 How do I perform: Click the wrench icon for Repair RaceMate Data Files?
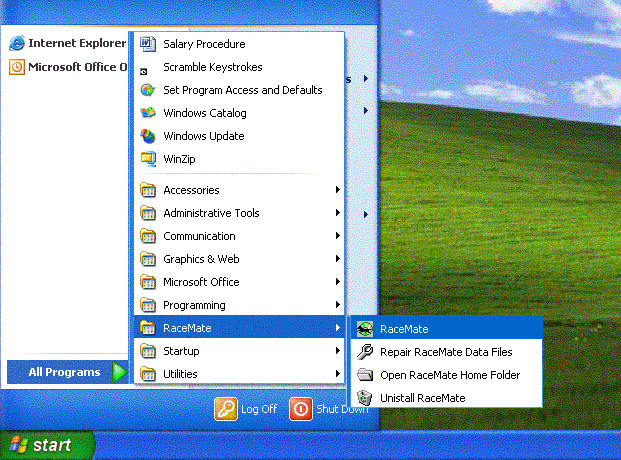[365, 352]
